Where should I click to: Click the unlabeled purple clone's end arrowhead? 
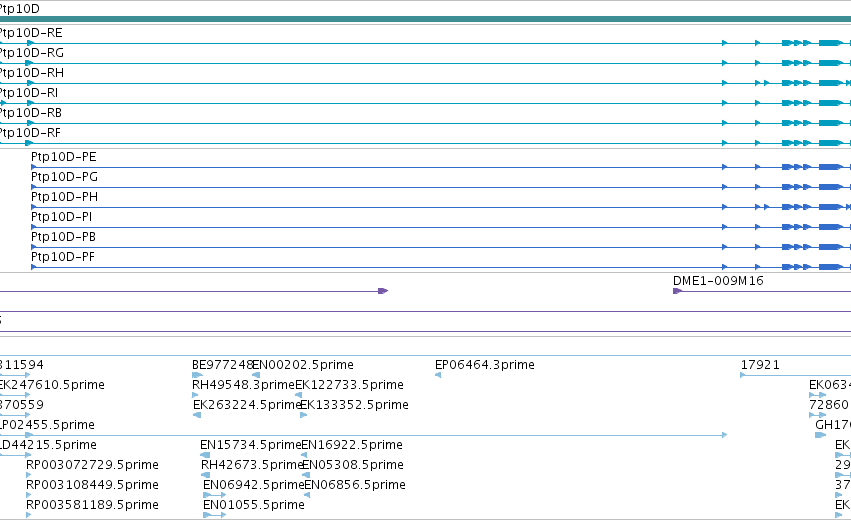pos(383,291)
